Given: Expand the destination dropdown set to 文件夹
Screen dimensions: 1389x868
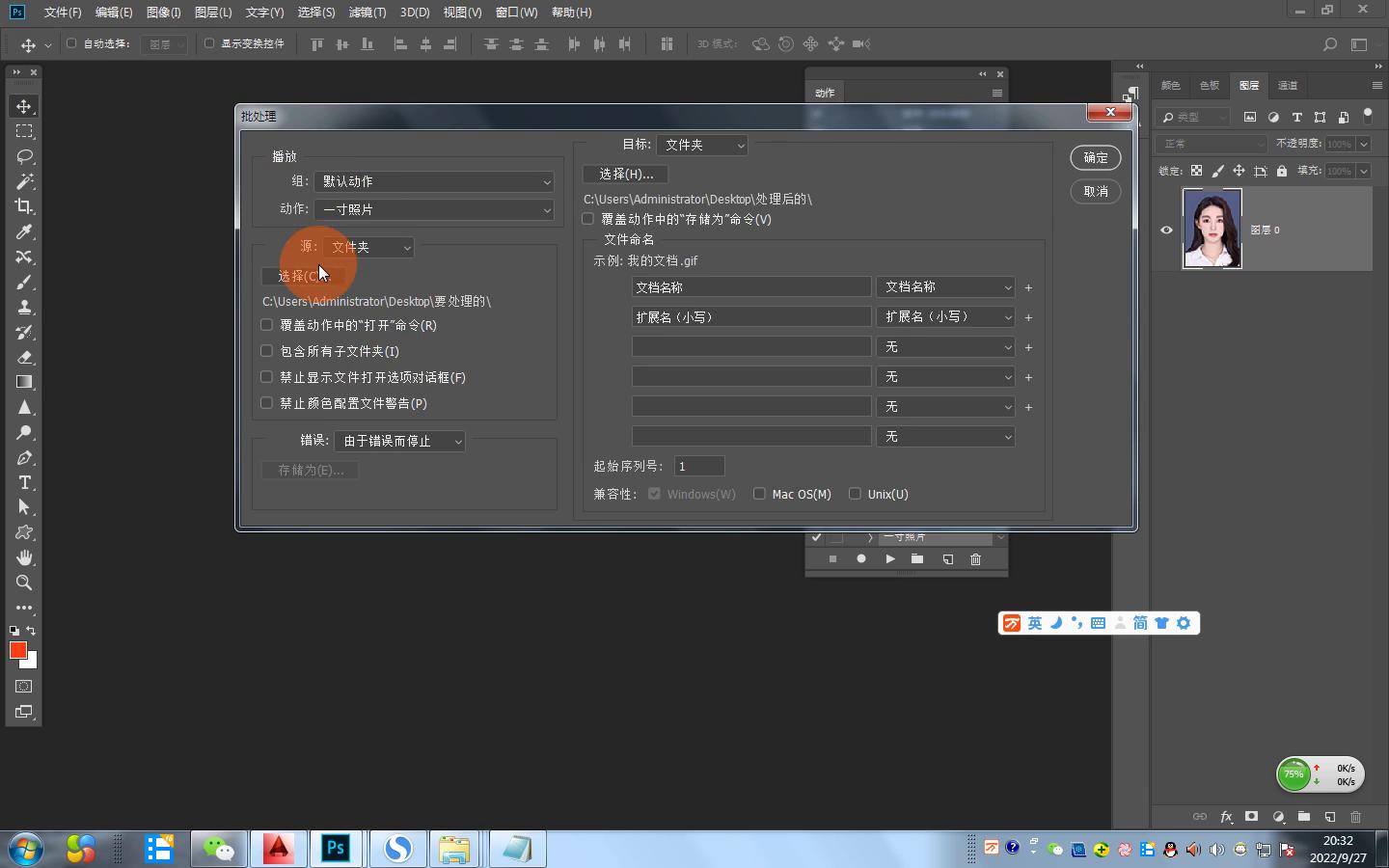Looking at the screenshot, I should [702, 145].
